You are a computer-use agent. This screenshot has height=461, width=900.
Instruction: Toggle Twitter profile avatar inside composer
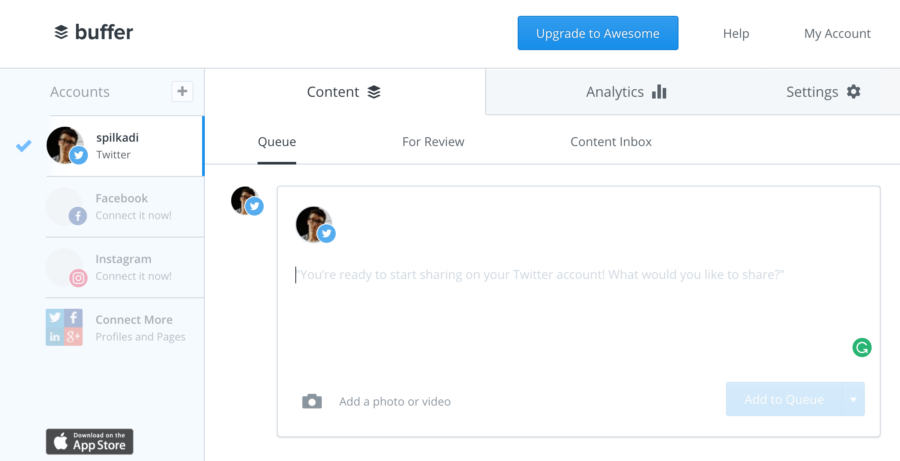tap(315, 224)
